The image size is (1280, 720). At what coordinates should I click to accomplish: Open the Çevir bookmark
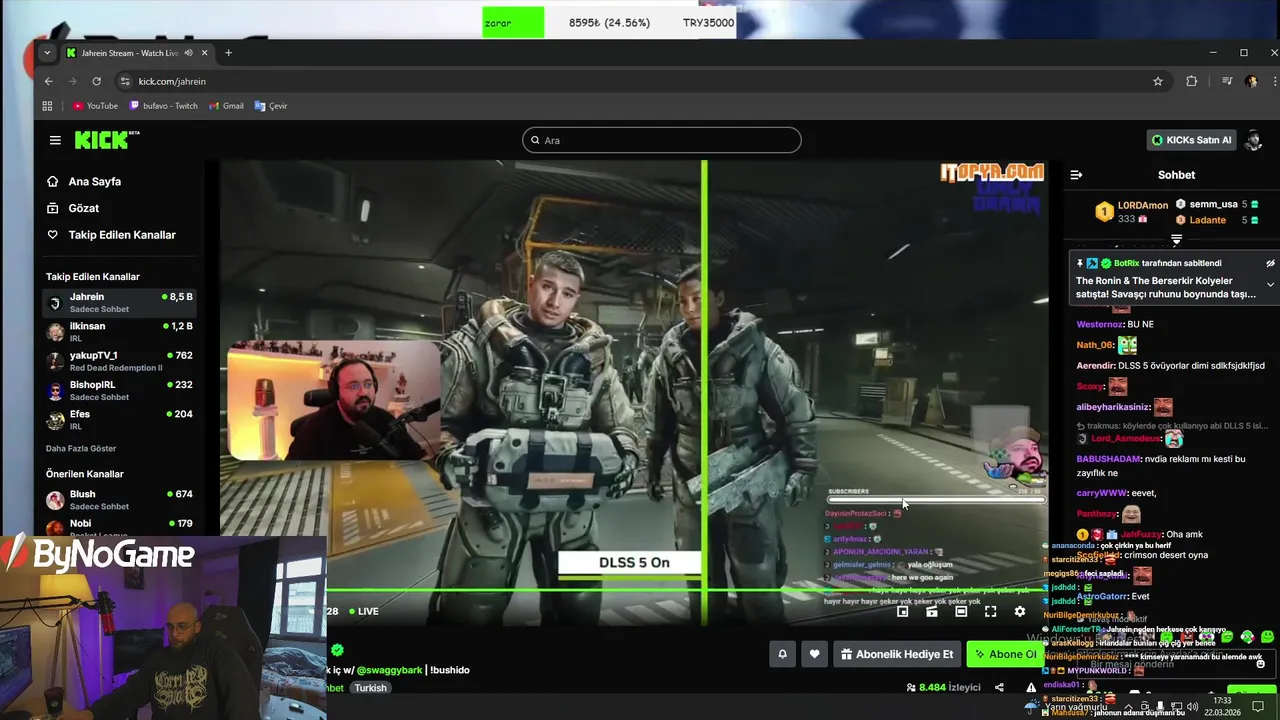[x=271, y=106]
